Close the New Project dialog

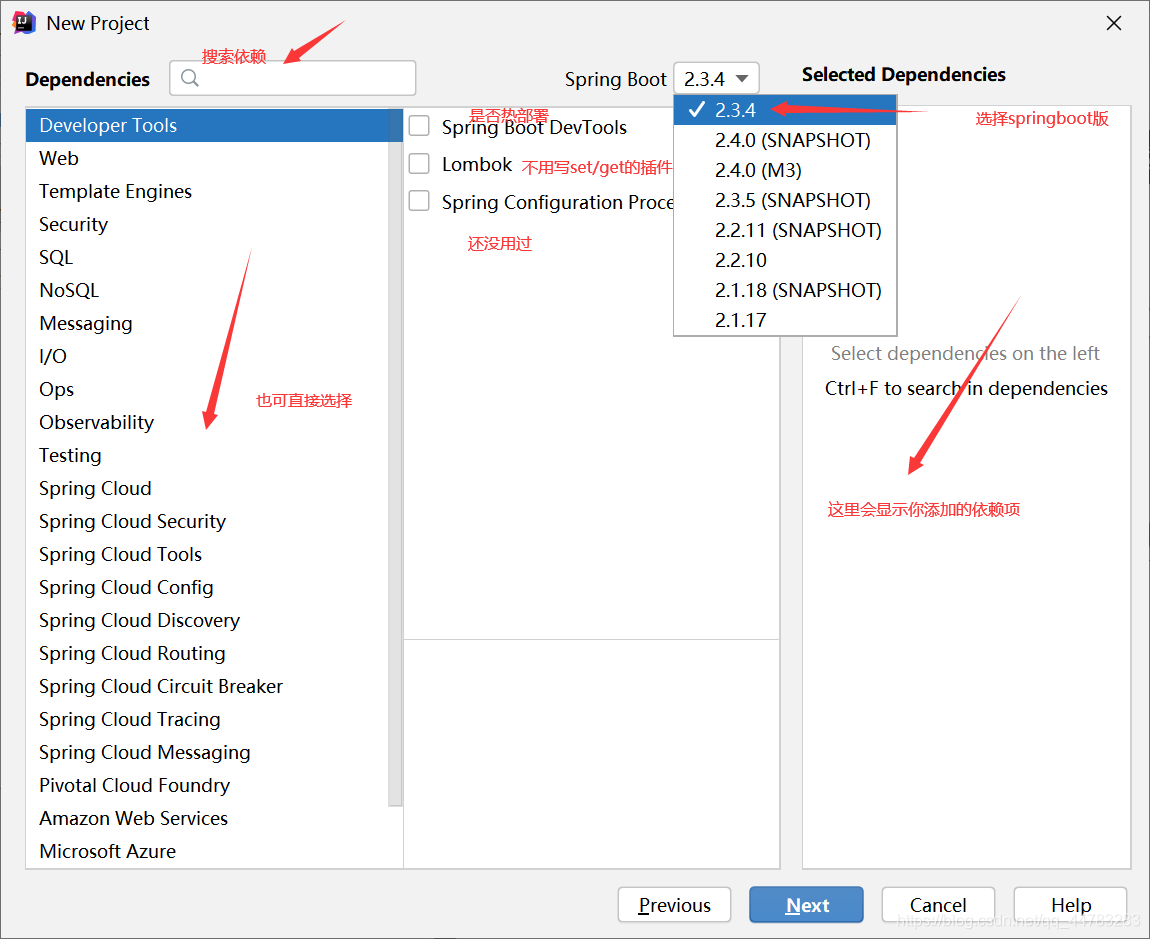[1113, 23]
